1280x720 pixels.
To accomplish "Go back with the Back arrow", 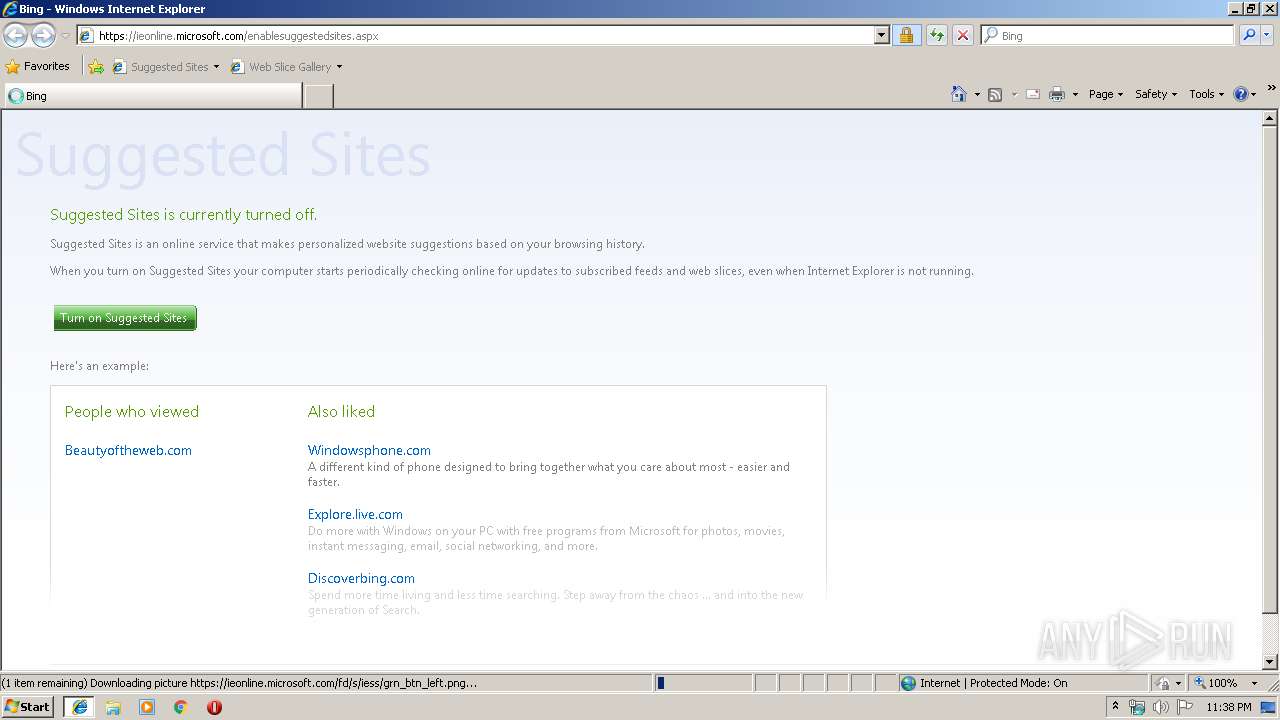I will point(15,36).
